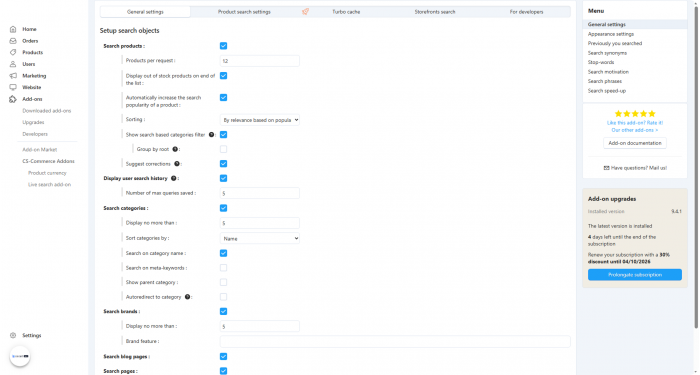Click help icon next to categories filter
This screenshot has width=700, height=375.
212,134
